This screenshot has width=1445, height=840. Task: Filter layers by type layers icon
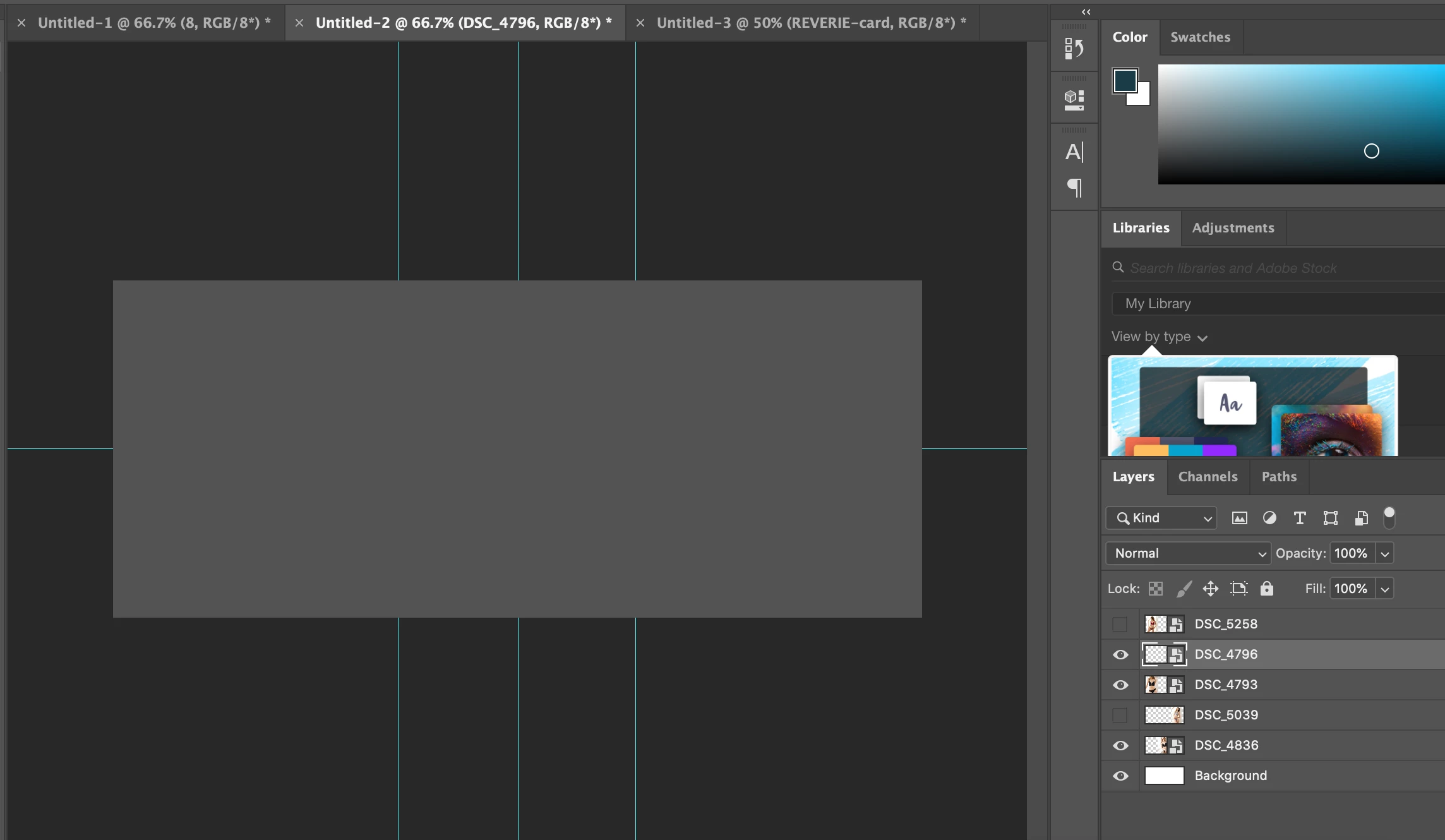pos(1300,519)
